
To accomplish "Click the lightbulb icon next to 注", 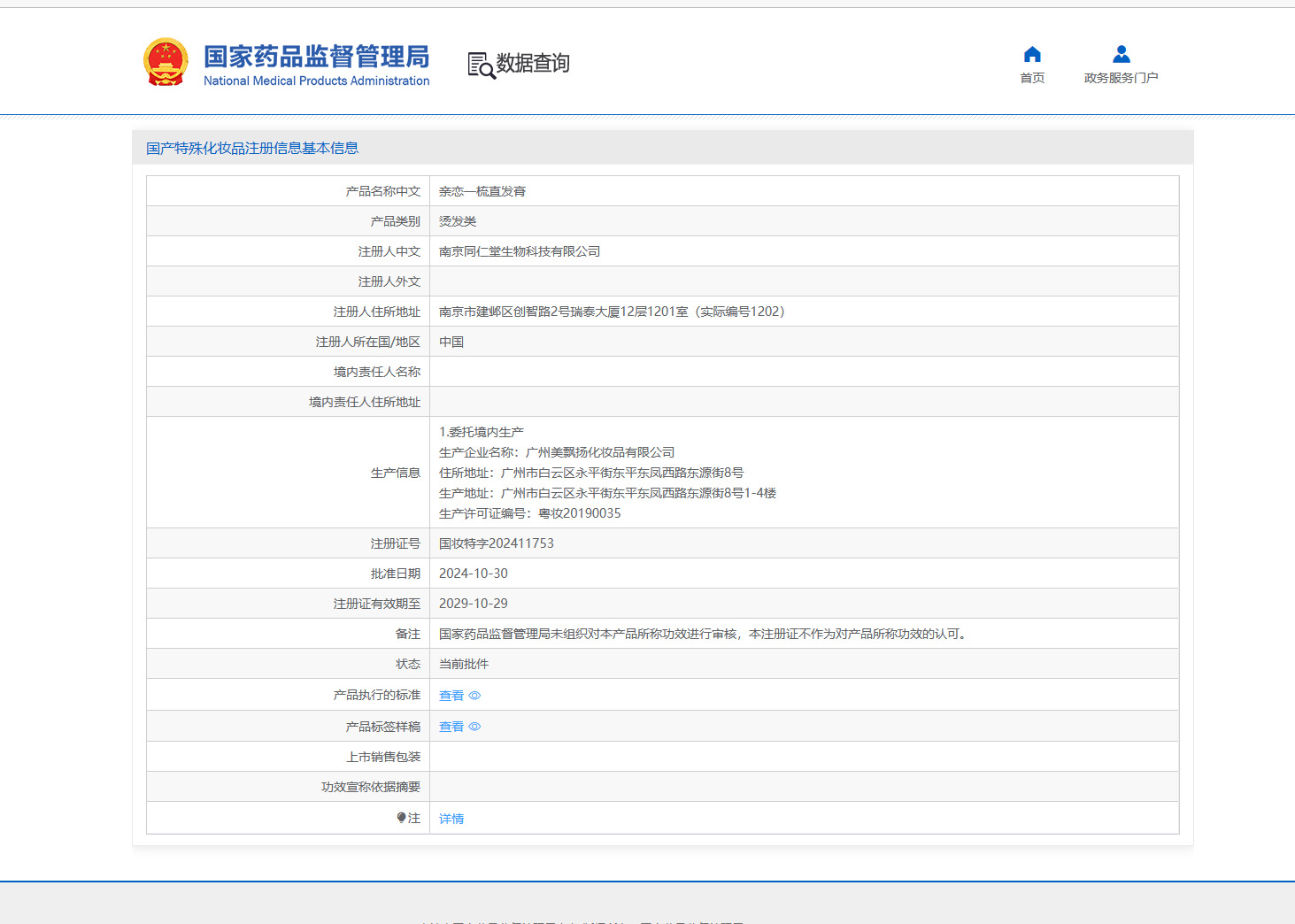I will pos(401,818).
